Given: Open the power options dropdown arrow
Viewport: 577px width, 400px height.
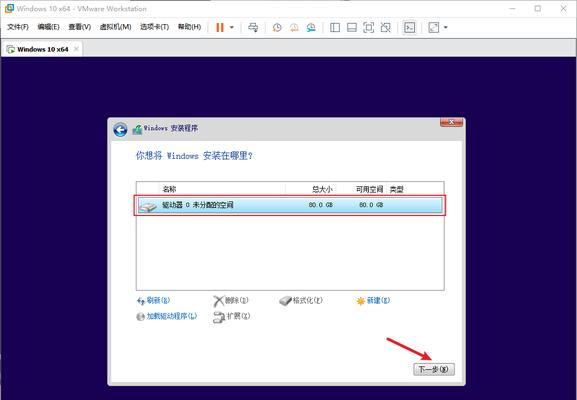Looking at the screenshot, I should 232,28.
